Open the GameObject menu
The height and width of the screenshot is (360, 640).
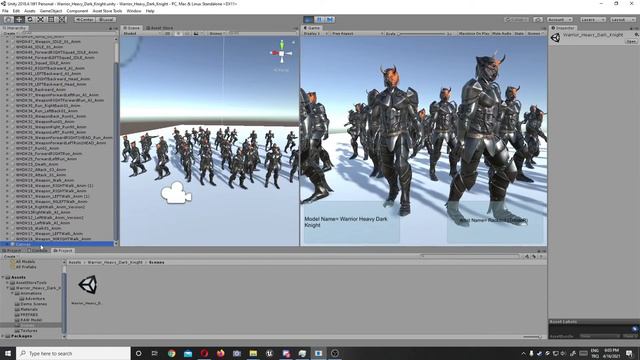point(51,11)
